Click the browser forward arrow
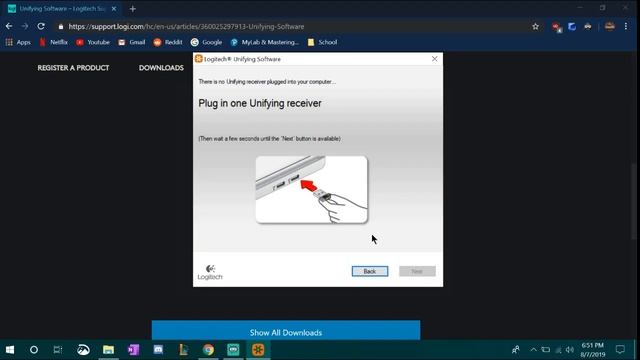The image size is (640, 360). tap(25, 26)
